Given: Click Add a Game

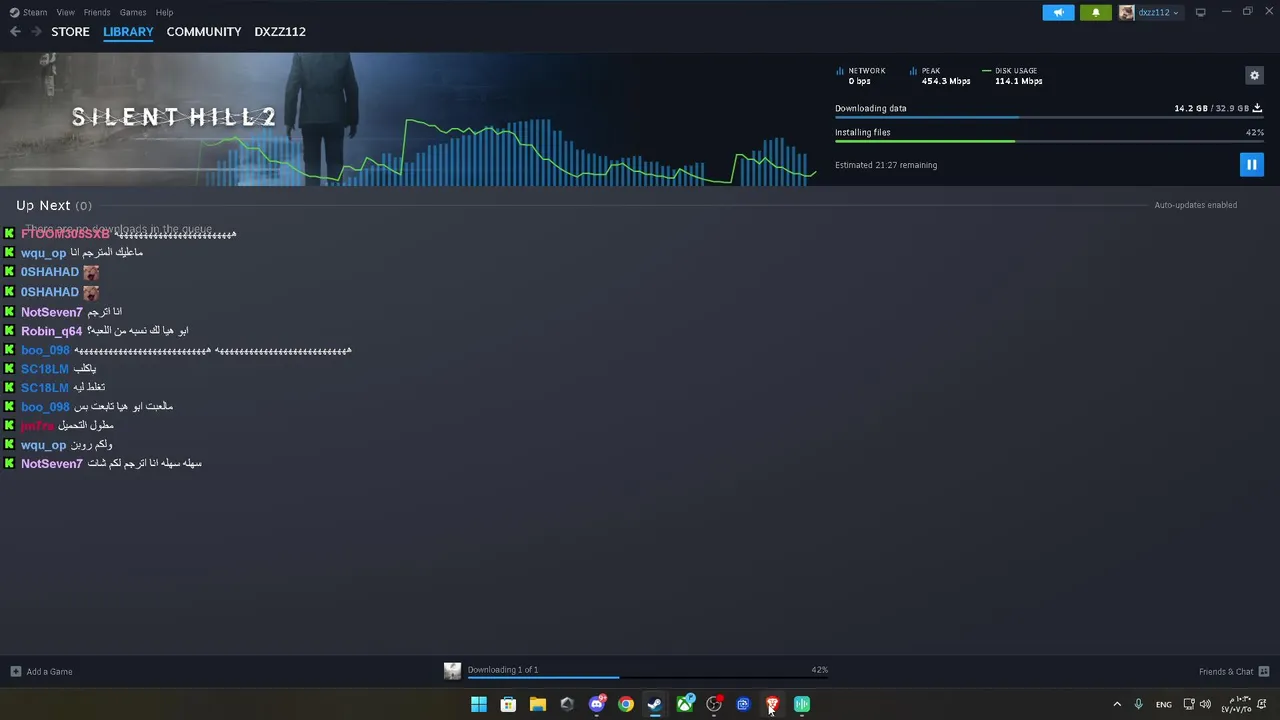Looking at the screenshot, I should point(41,672).
